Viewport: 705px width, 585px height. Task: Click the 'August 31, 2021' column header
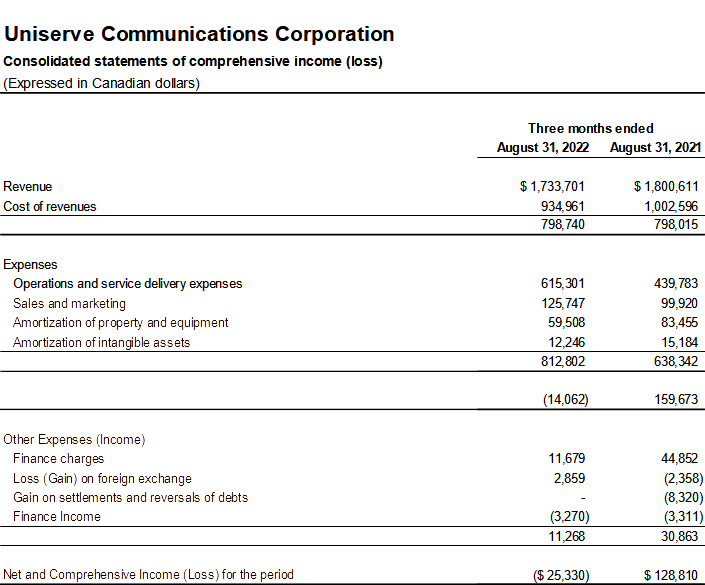pyautogui.click(x=655, y=148)
